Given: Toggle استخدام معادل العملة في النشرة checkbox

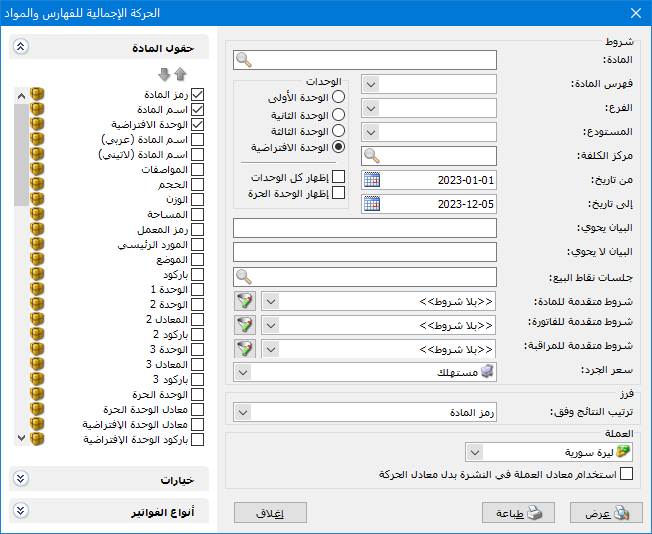Looking at the screenshot, I should pyautogui.click(x=626, y=473).
